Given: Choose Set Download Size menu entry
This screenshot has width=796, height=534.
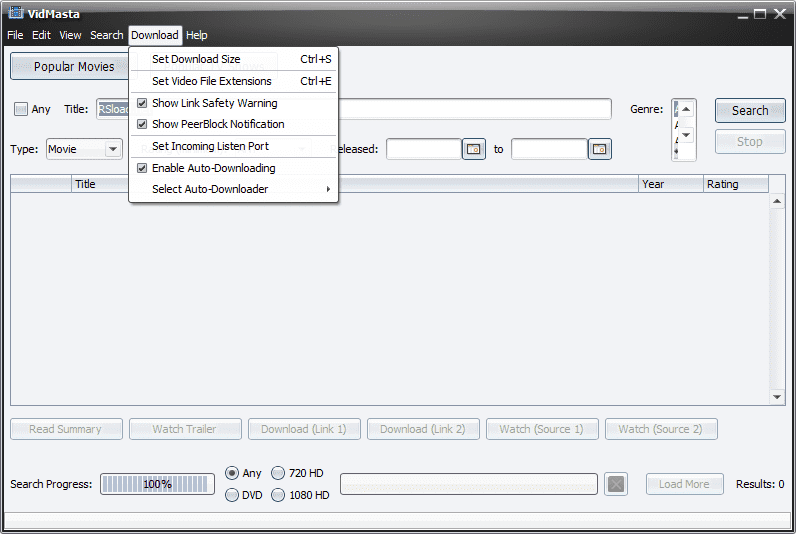Looking at the screenshot, I should pyautogui.click(x=196, y=59).
